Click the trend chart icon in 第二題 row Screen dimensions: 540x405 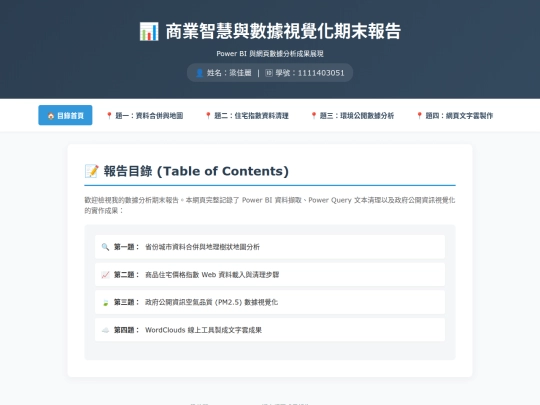click(x=105, y=275)
